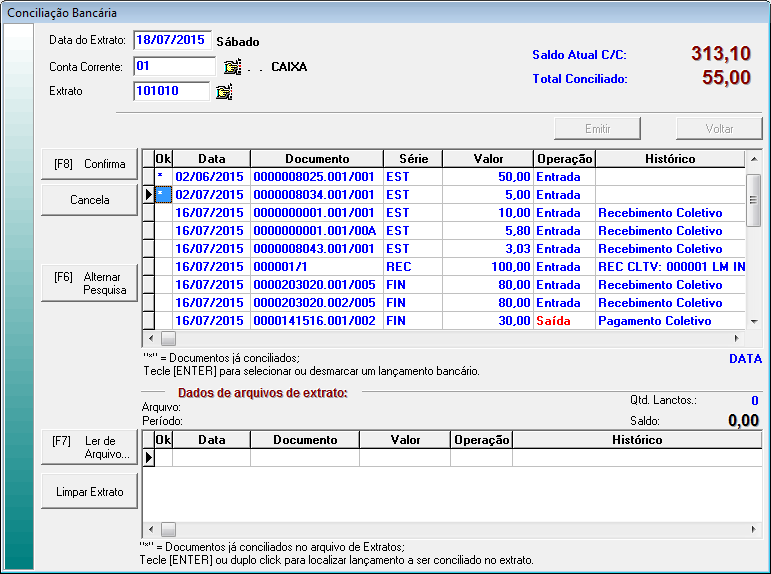Toggle Ok mark for document 0000008025.001/001
This screenshot has width=771, height=574.
(163, 177)
